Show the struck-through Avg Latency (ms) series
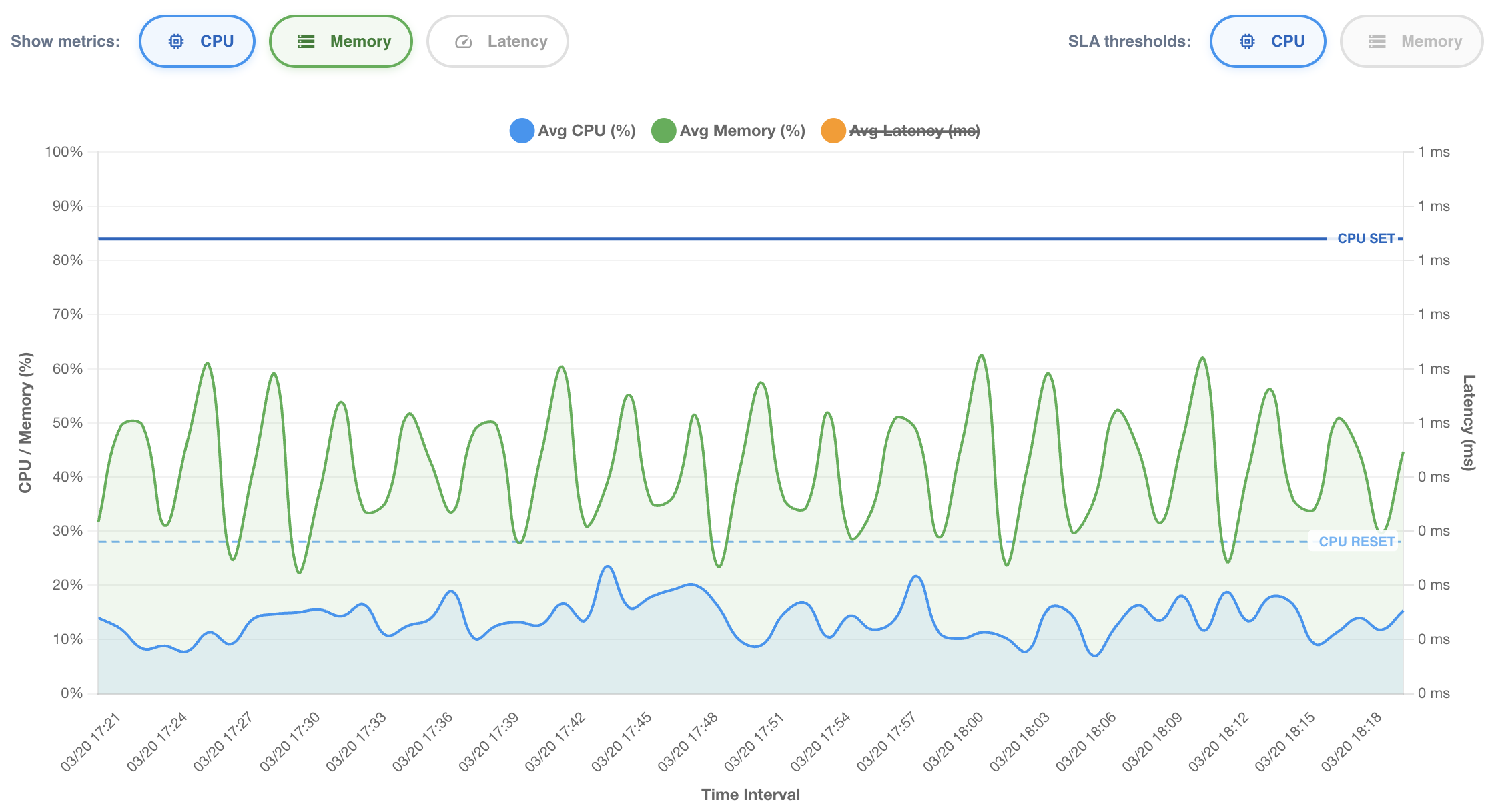Image resolution: width=1500 pixels, height=812 pixels. (x=915, y=131)
